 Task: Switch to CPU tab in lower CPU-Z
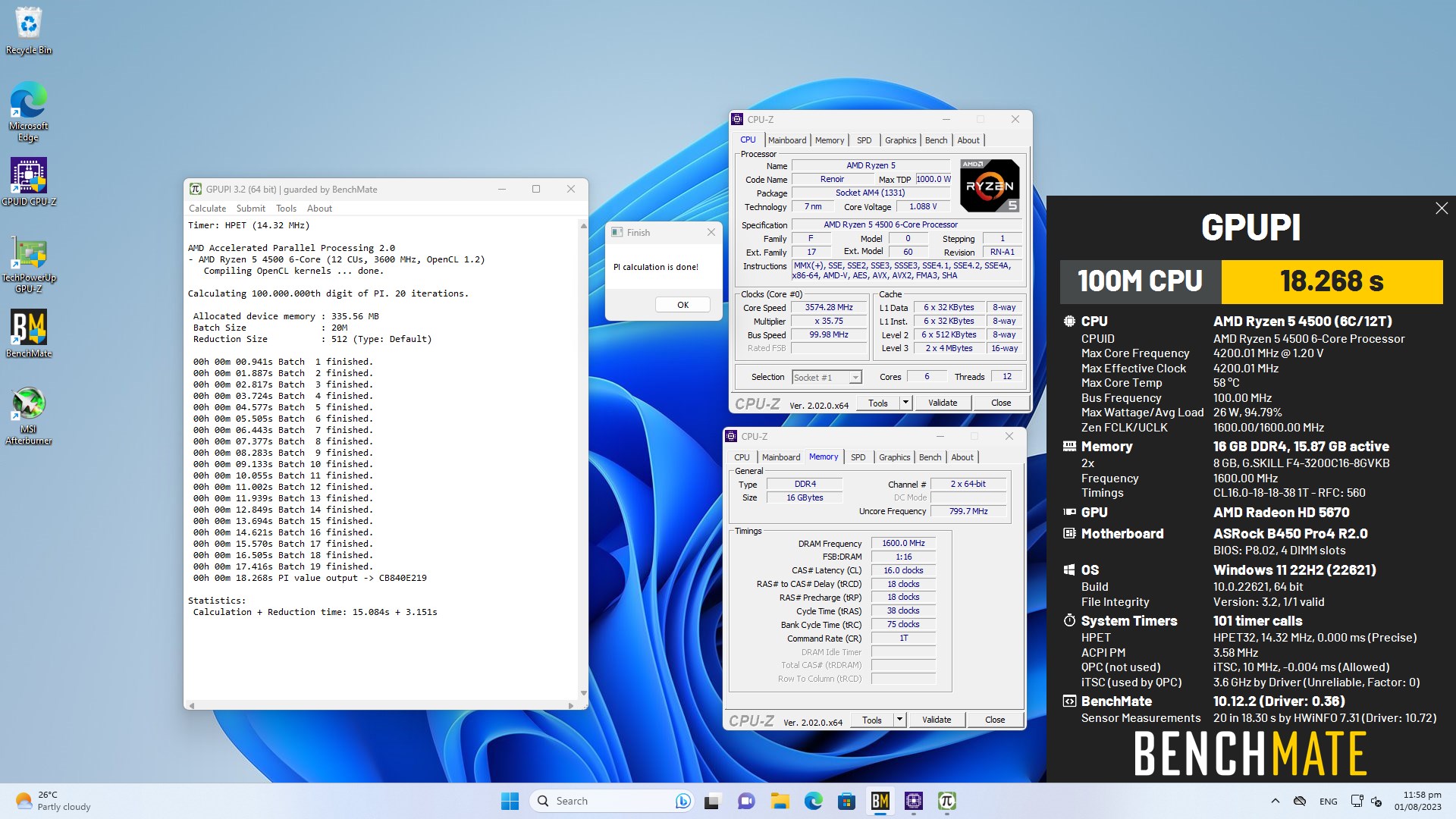tap(742, 457)
